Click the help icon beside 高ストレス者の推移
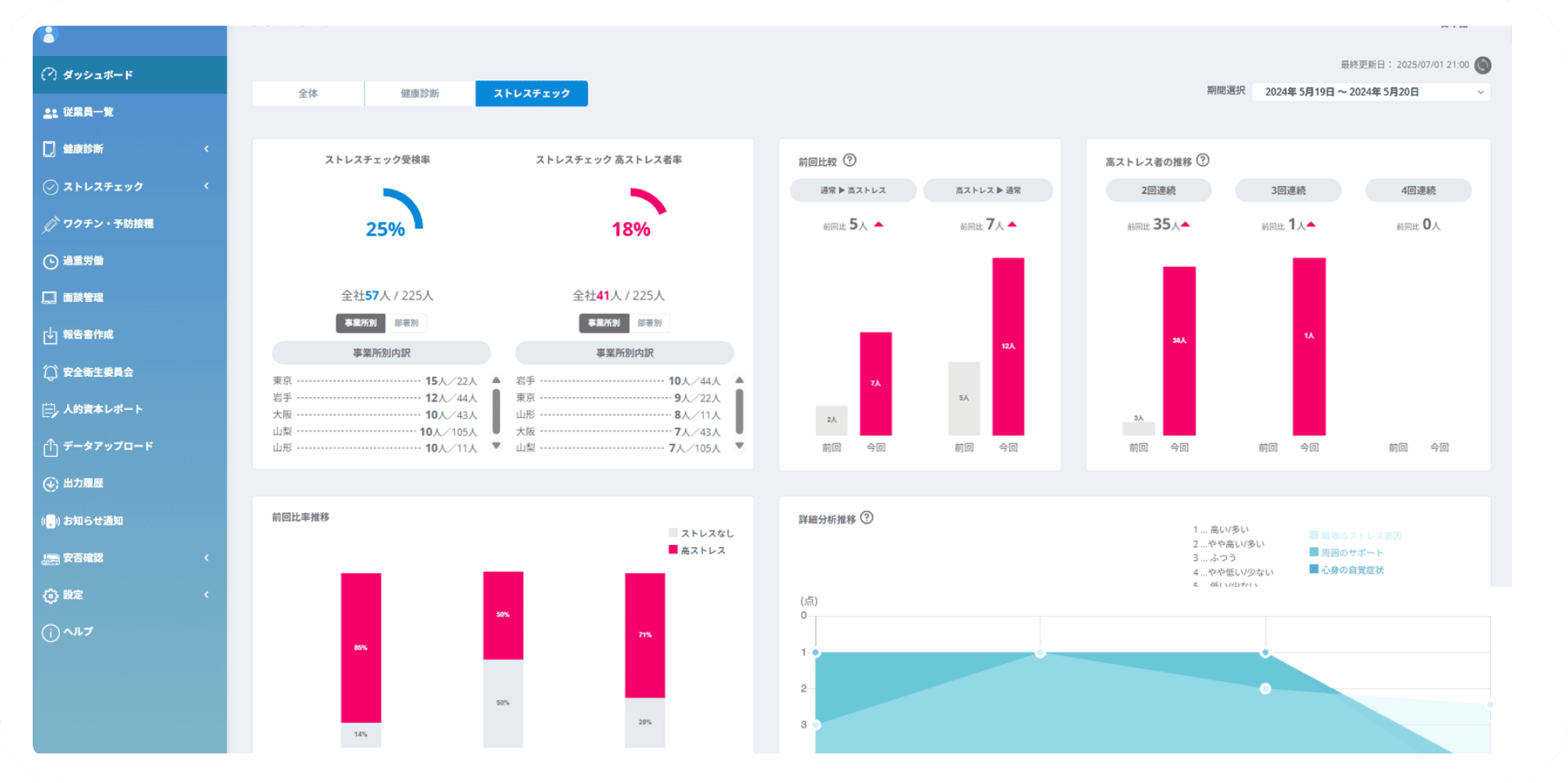 [x=1203, y=160]
